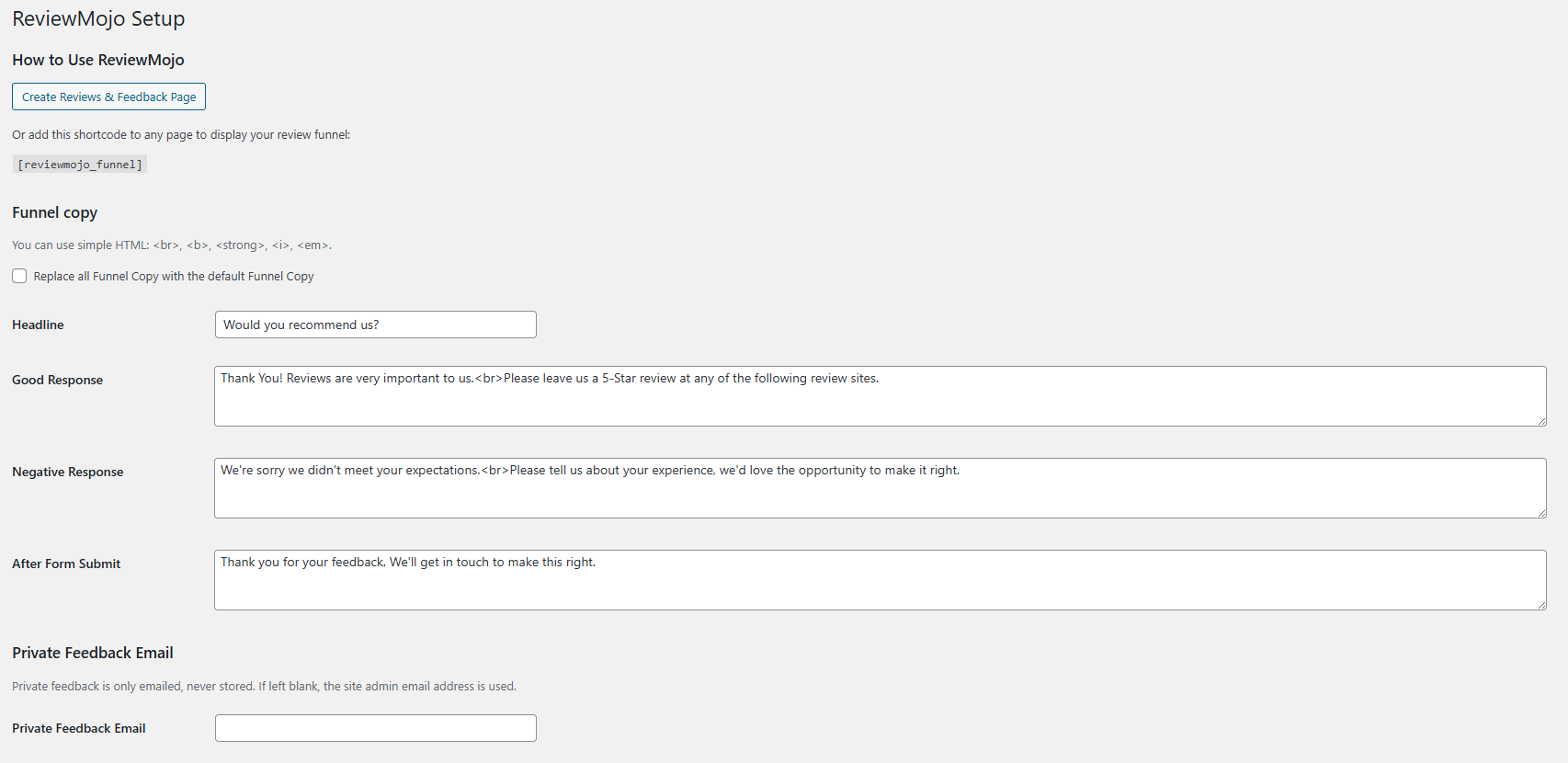Image resolution: width=1568 pixels, height=763 pixels.
Task: Enable the Replace all Funnel Copy checkbox
Action: pos(19,276)
